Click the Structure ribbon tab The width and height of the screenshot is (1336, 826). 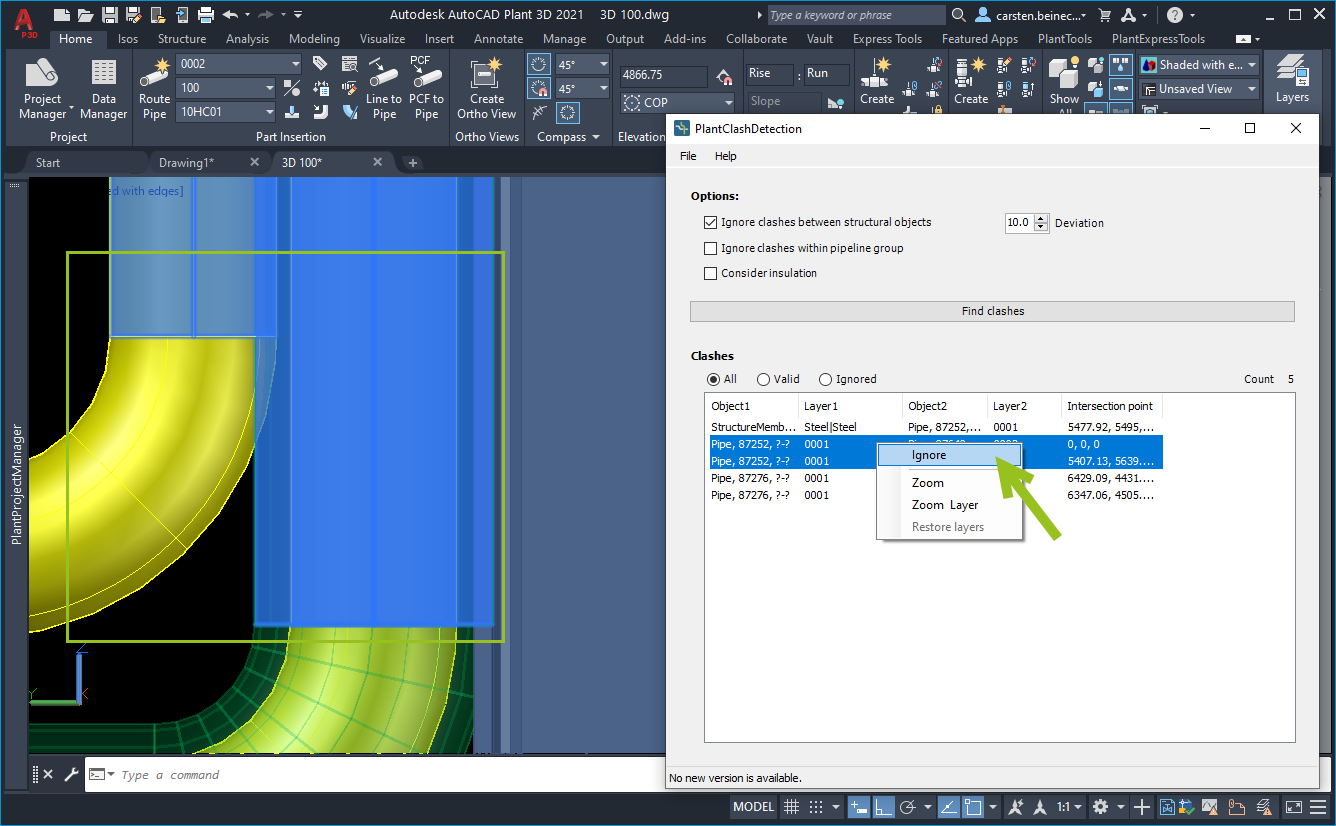[x=182, y=39]
